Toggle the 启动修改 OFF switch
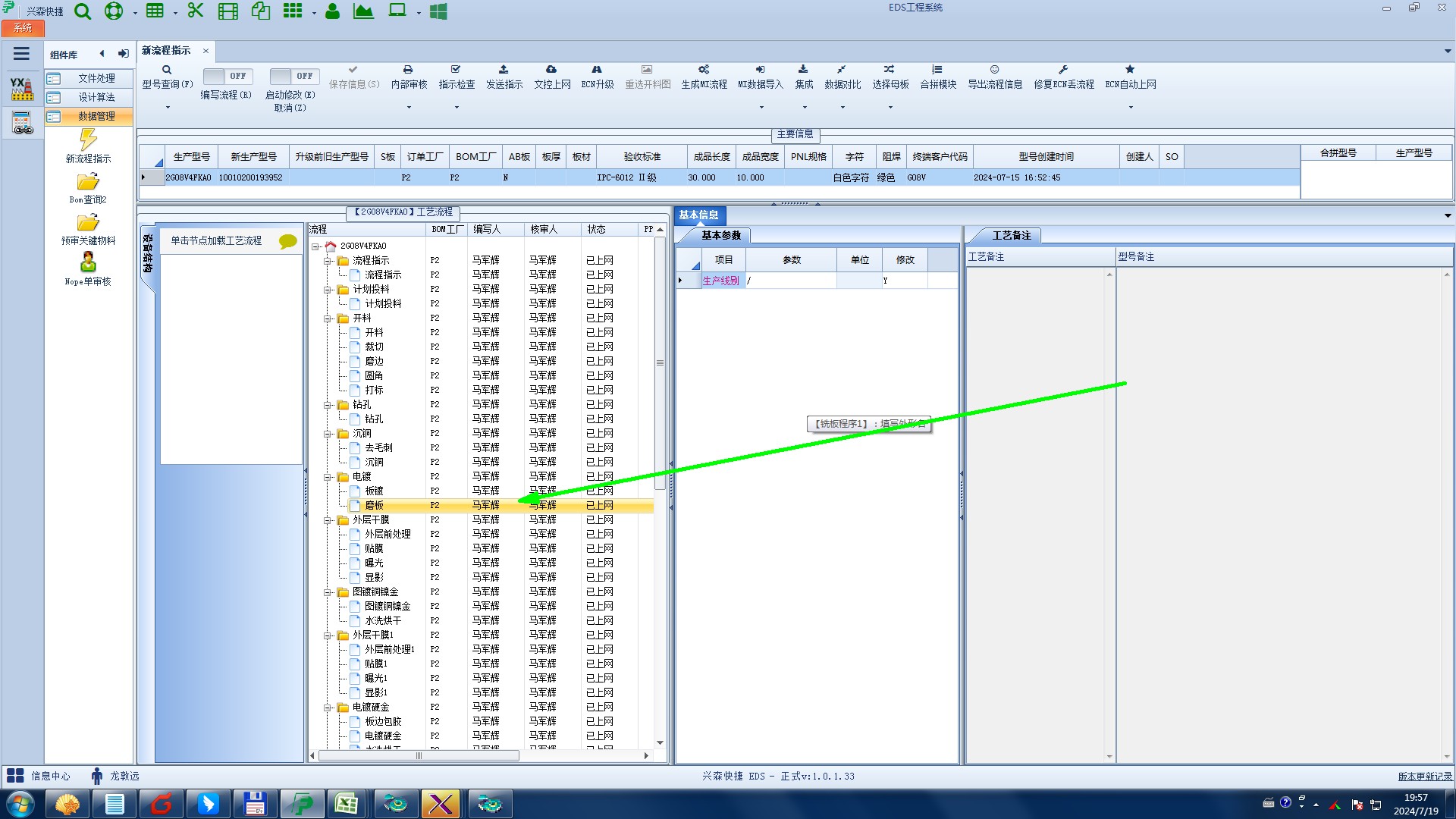 pos(293,76)
